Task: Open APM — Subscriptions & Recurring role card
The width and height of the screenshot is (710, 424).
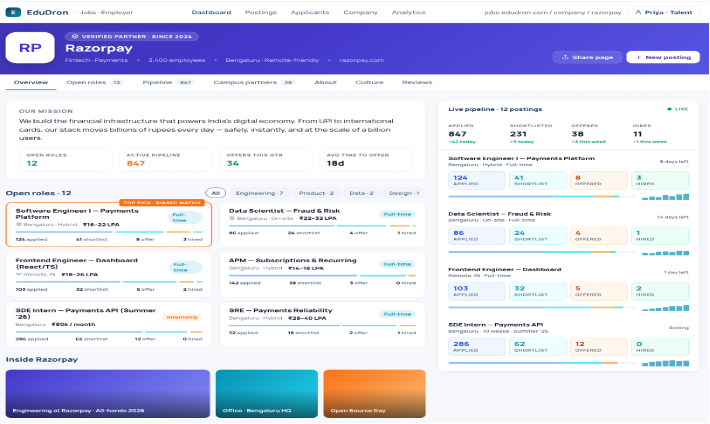Action: pyautogui.click(x=322, y=275)
